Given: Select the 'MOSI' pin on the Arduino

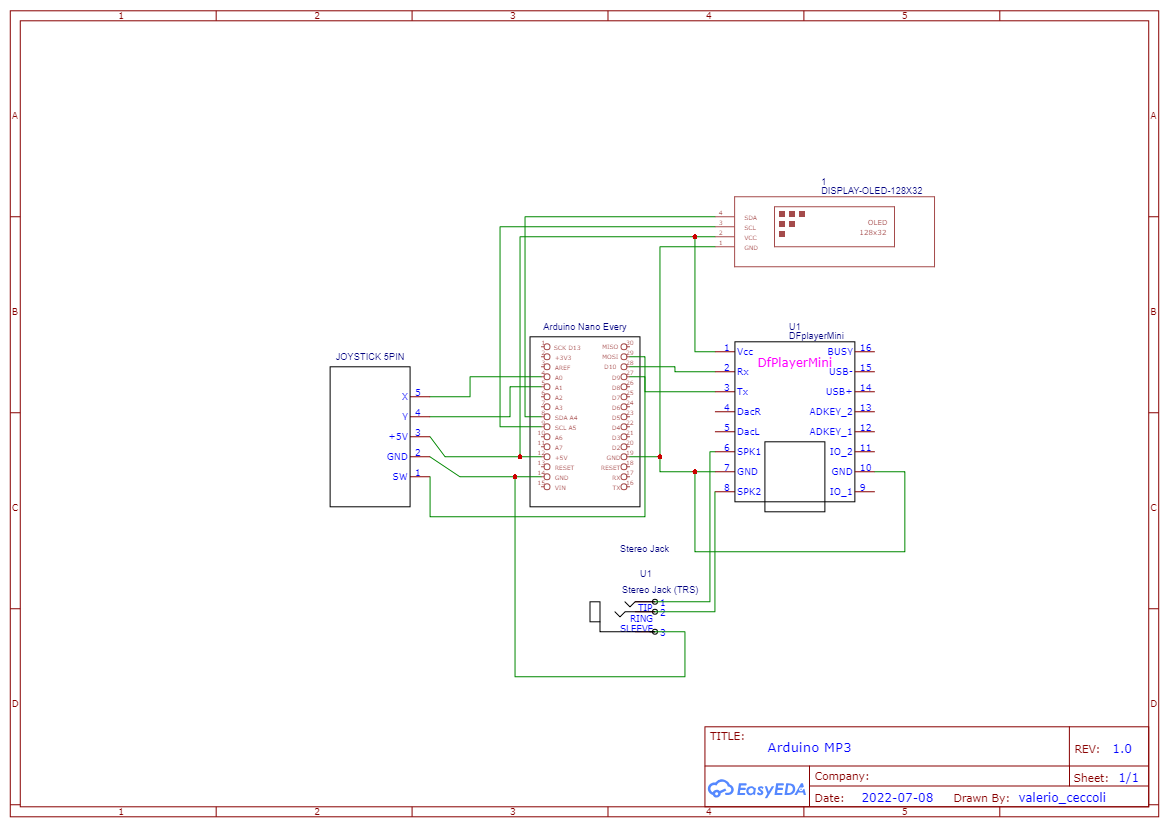Looking at the screenshot, I should click(610, 356).
